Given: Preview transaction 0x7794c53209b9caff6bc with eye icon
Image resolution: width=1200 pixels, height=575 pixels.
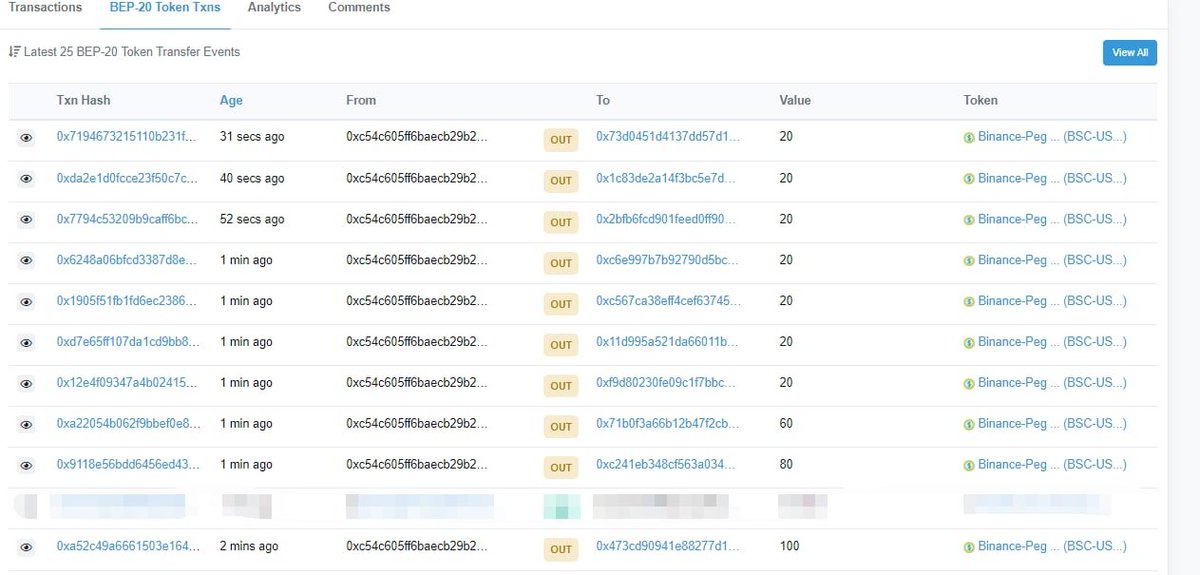Looking at the screenshot, I should (x=26, y=220).
